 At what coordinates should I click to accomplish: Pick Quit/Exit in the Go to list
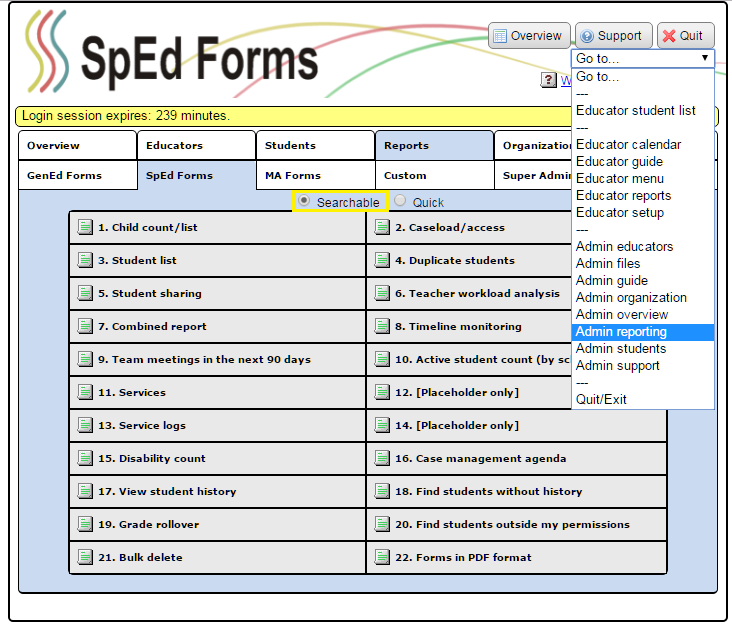tap(601, 400)
